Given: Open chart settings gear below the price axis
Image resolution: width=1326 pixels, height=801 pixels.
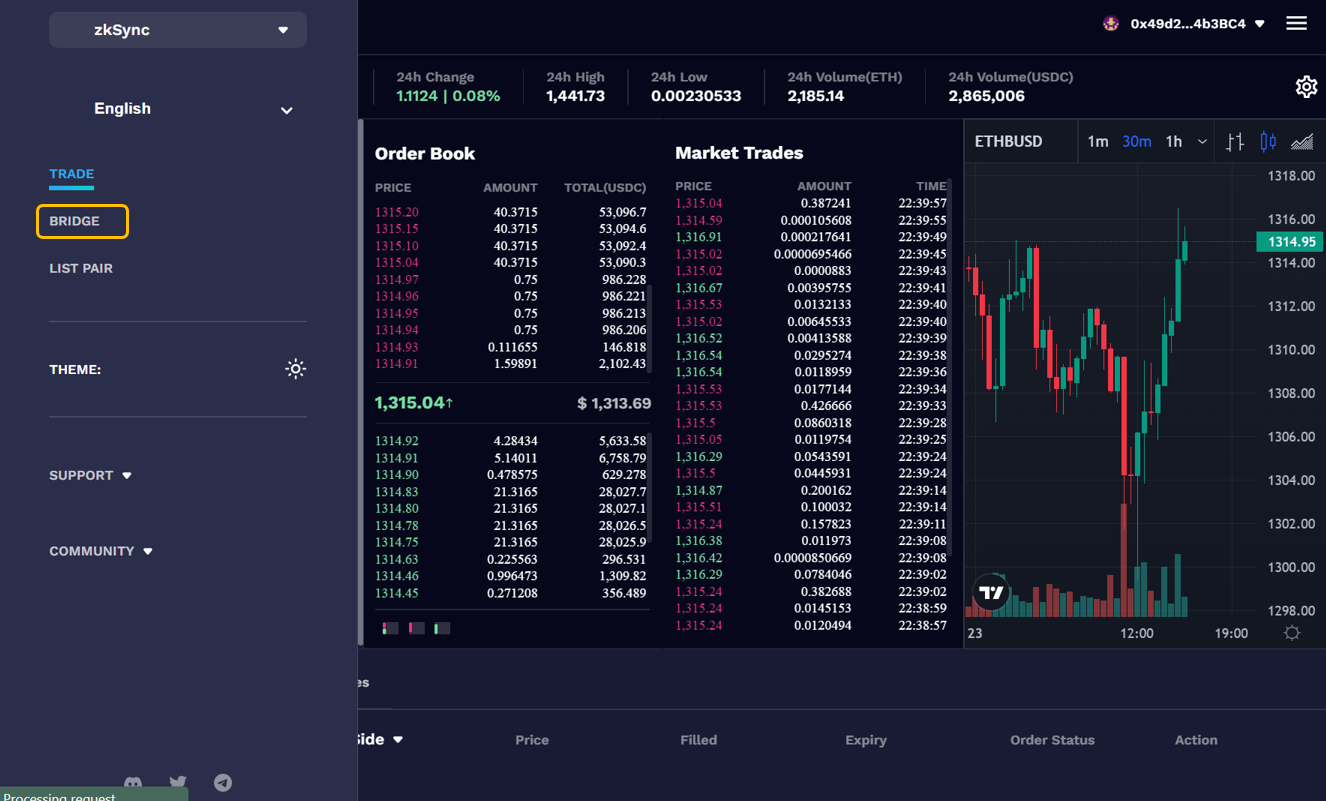Looking at the screenshot, I should 1292,633.
